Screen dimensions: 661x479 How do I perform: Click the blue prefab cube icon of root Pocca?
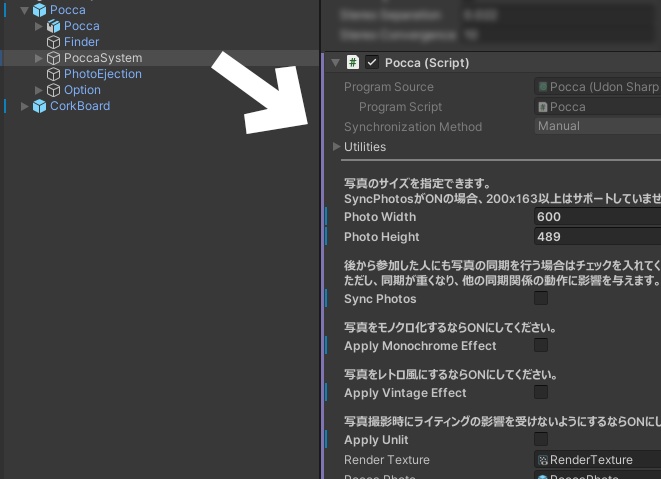(x=40, y=10)
